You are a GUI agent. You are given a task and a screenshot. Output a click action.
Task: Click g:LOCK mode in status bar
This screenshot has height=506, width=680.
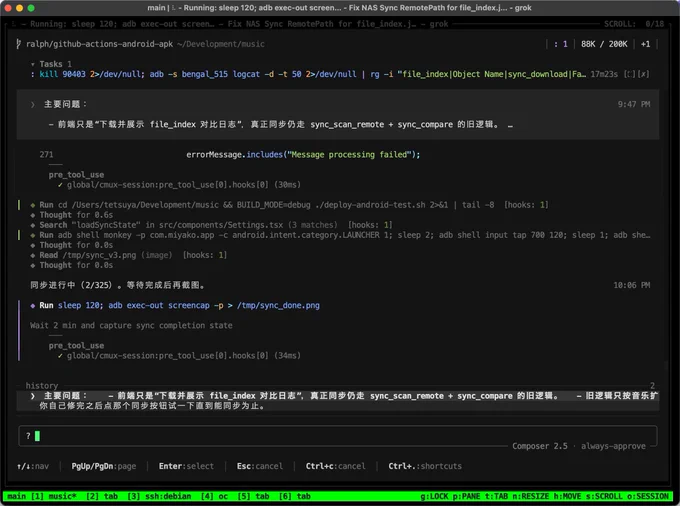434,496
